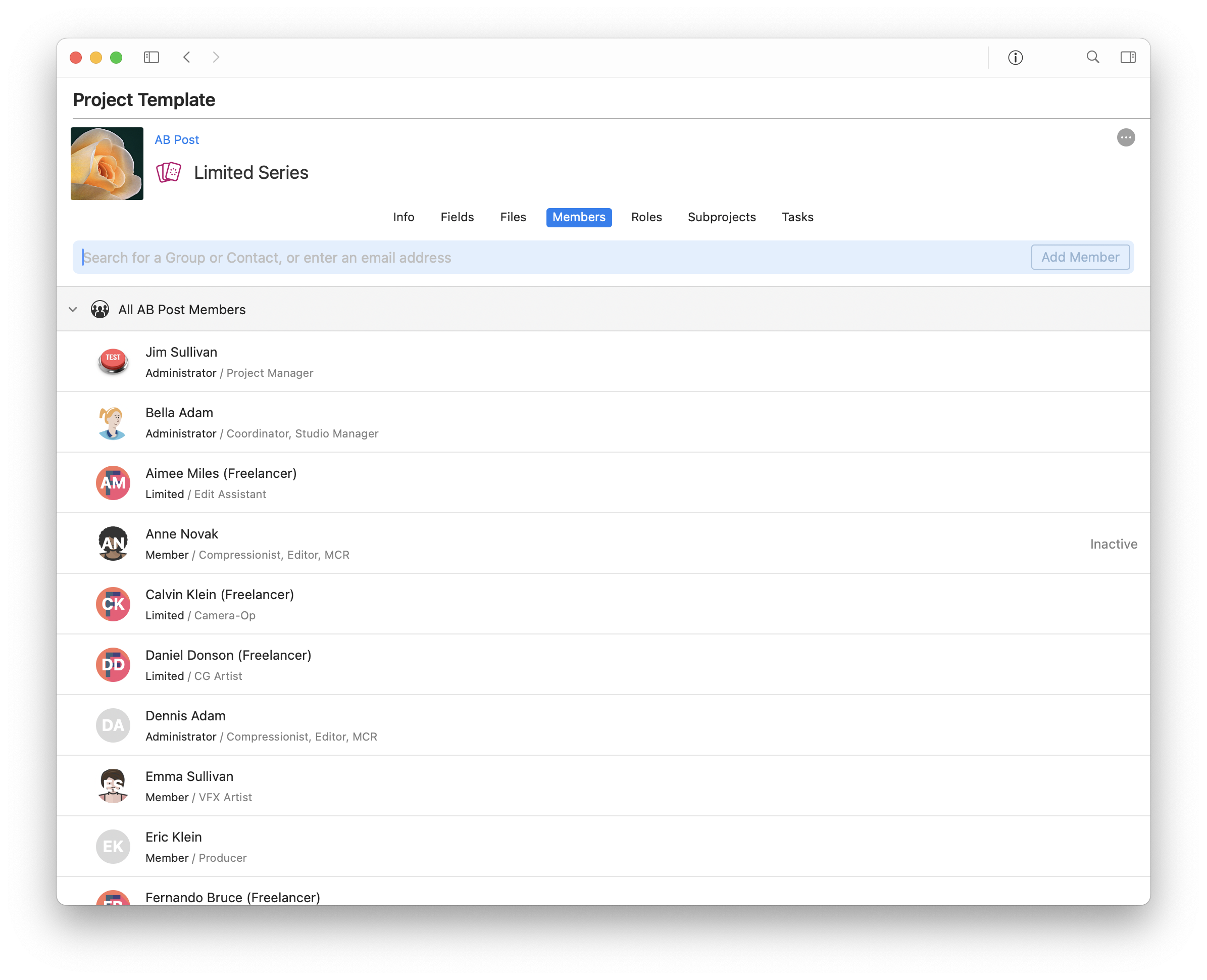1207x980 pixels.
Task: Switch to the Roles tab
Action: tap(646, 217)
